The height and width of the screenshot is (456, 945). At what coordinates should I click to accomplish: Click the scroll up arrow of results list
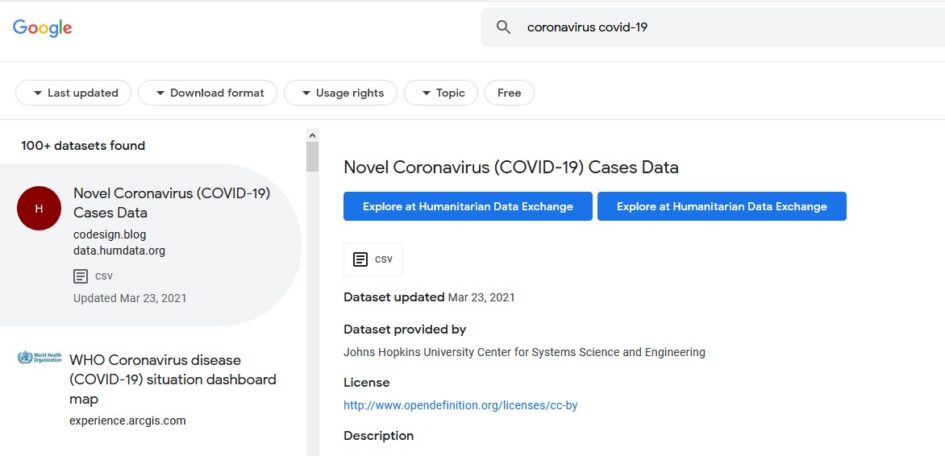312,134
